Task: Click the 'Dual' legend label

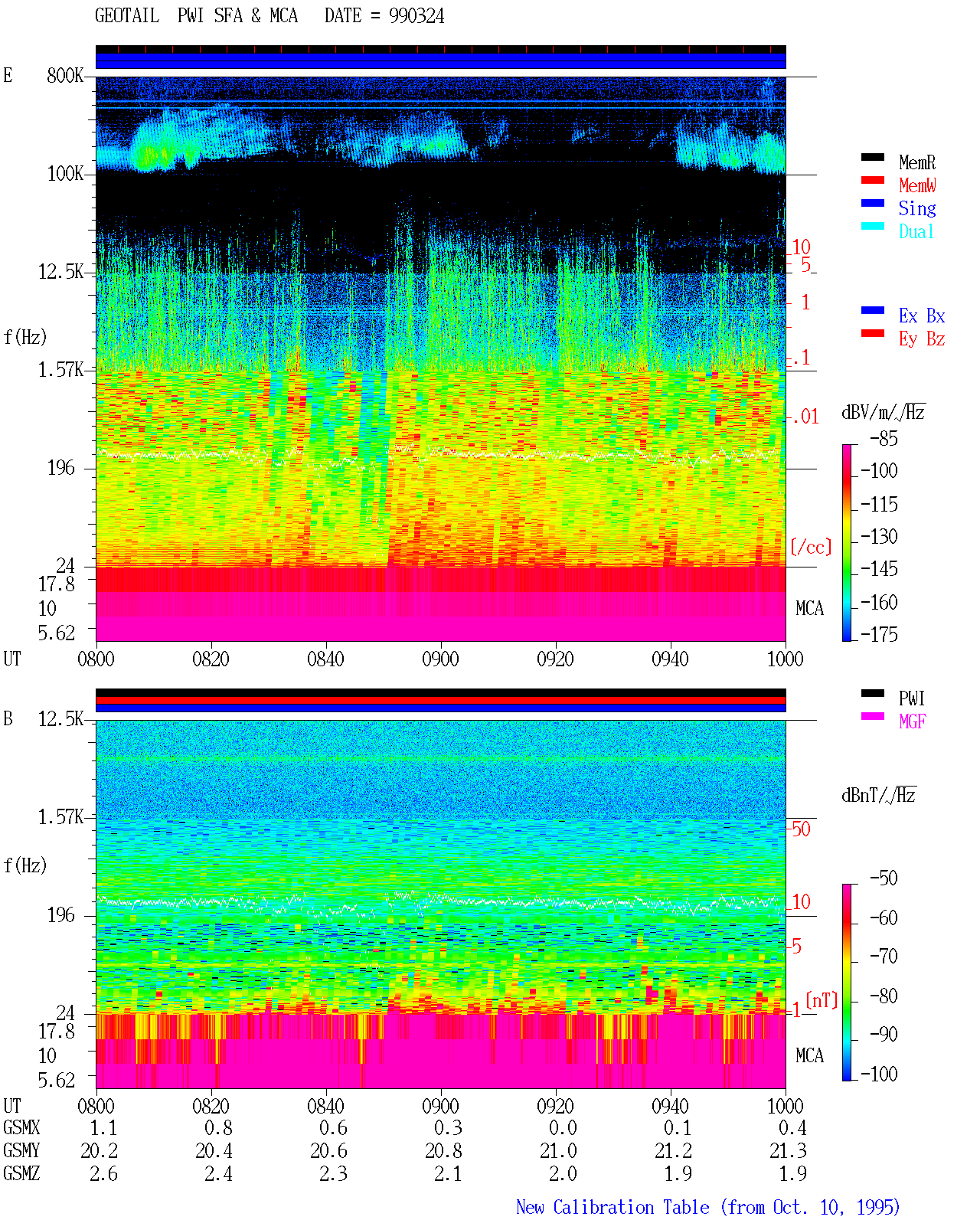Action: click(917, 231)
